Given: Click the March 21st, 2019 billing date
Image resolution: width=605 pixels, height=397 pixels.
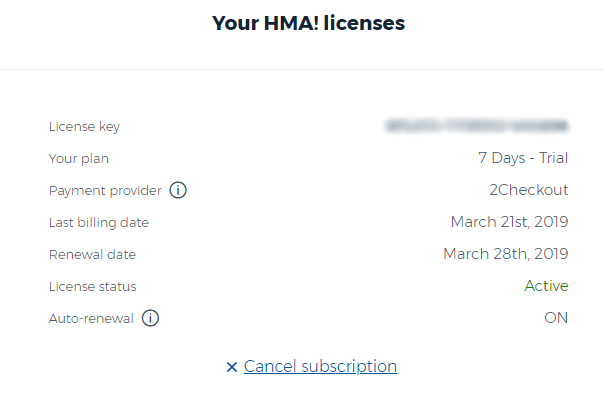Looking at the screenshot, I should (509, 222).
